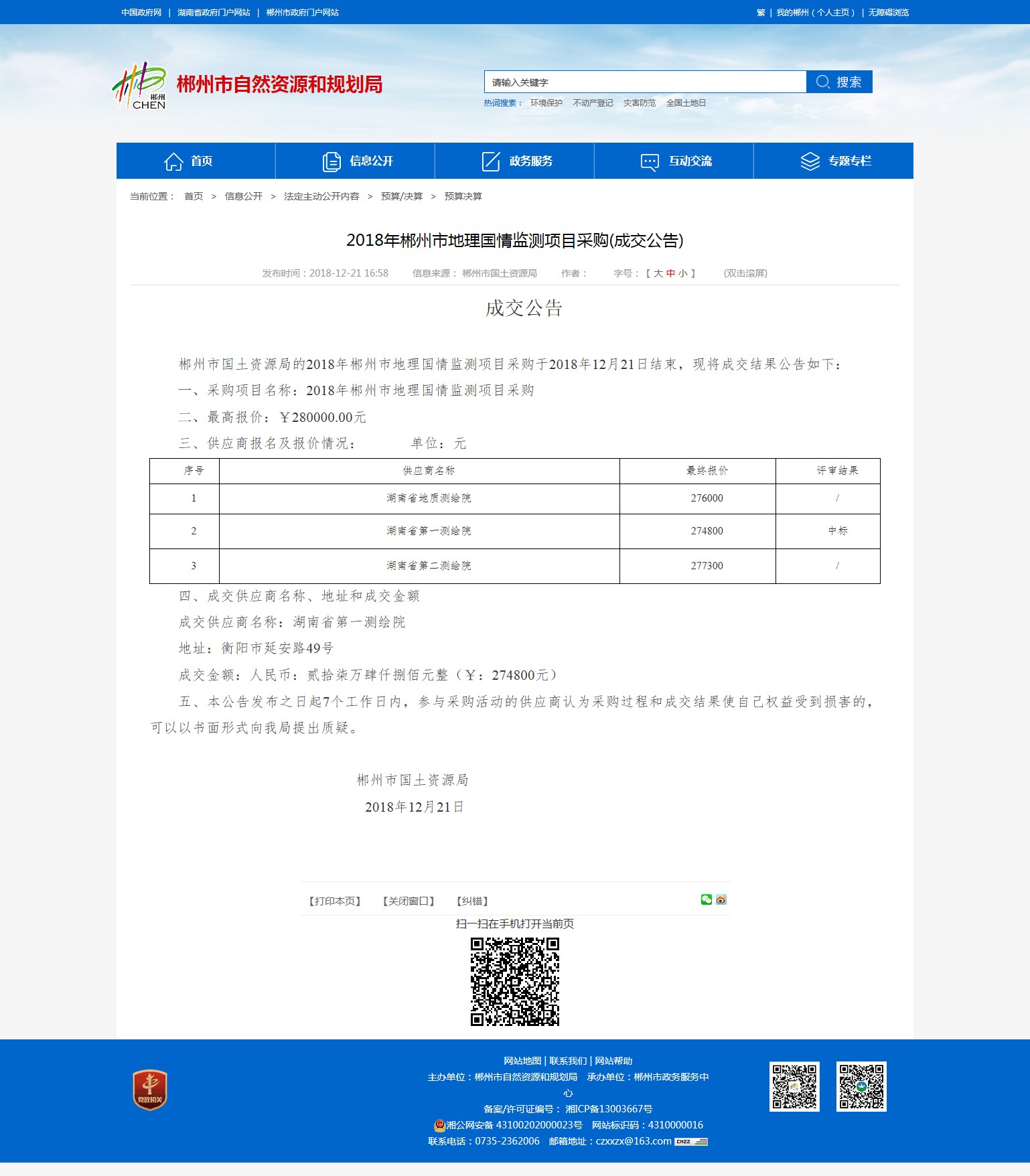The width and height of the screenshot is (1030, 1176).
Task: Open the 首页 navigation menu item
Action: 196,161
